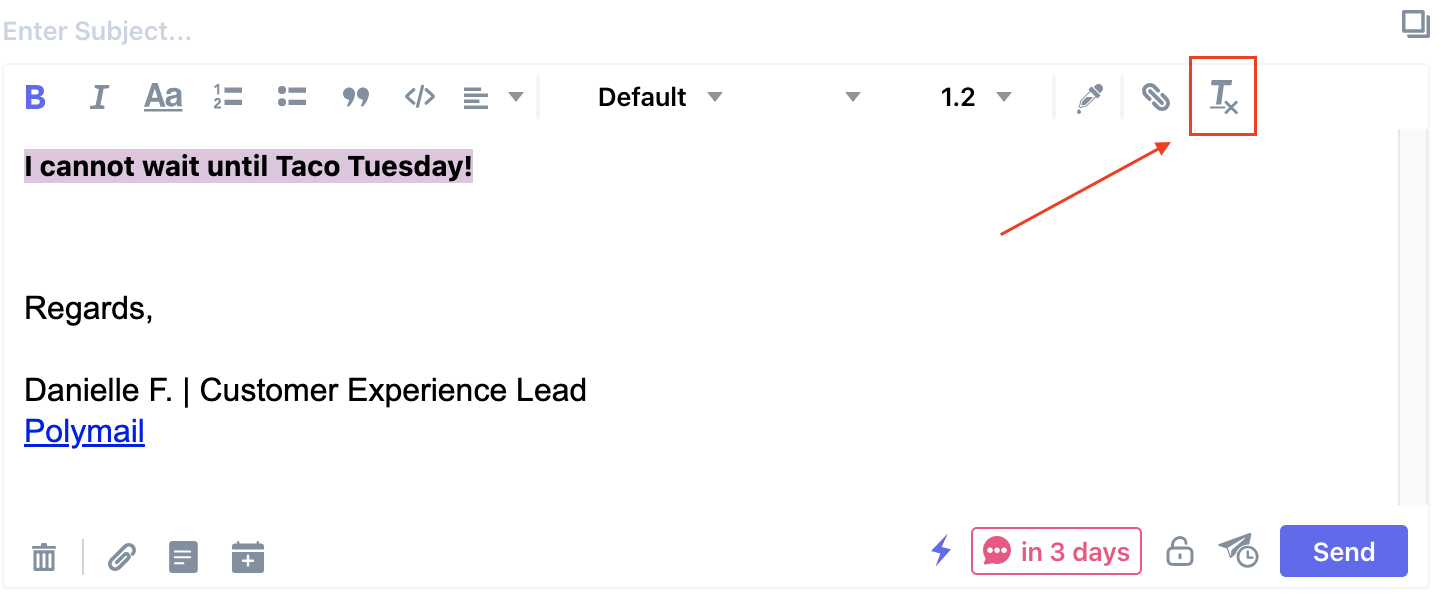The width and height of the screenshot is (1454, 596).
Task: Insert a hyperlink from the toolbar
Action: [1156, 97]
